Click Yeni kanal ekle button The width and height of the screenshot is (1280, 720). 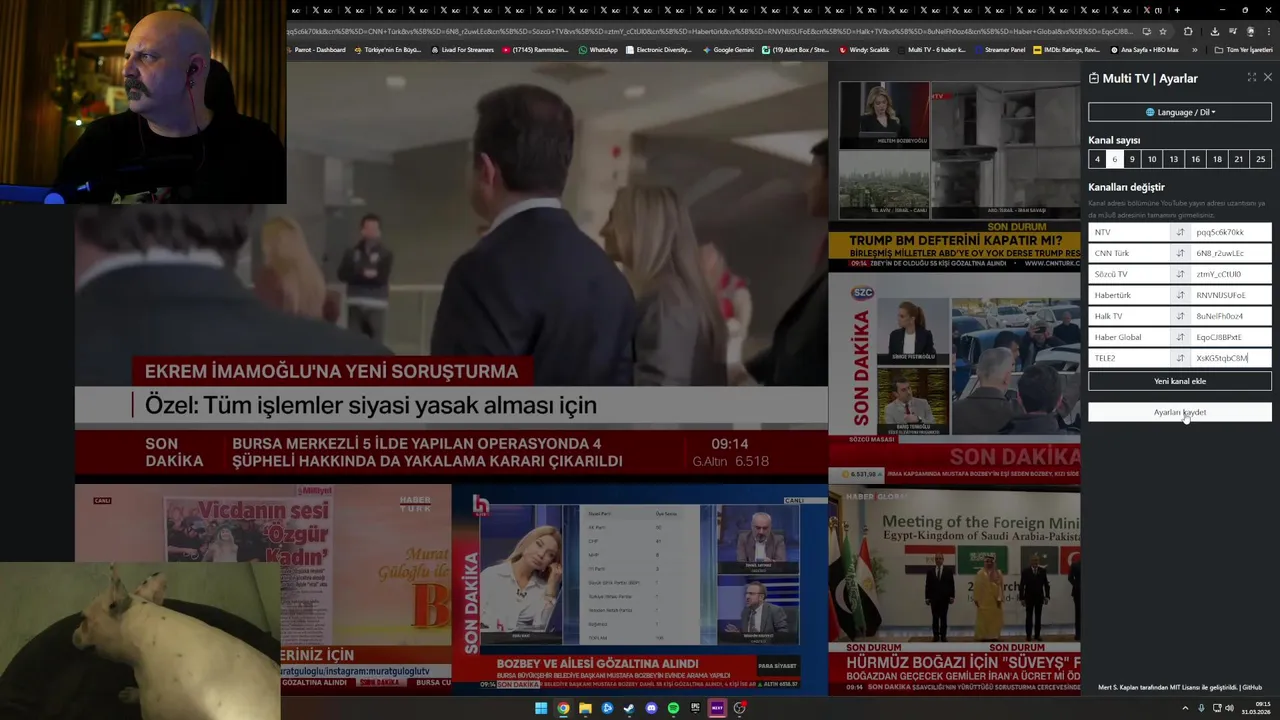point(1180,381)
